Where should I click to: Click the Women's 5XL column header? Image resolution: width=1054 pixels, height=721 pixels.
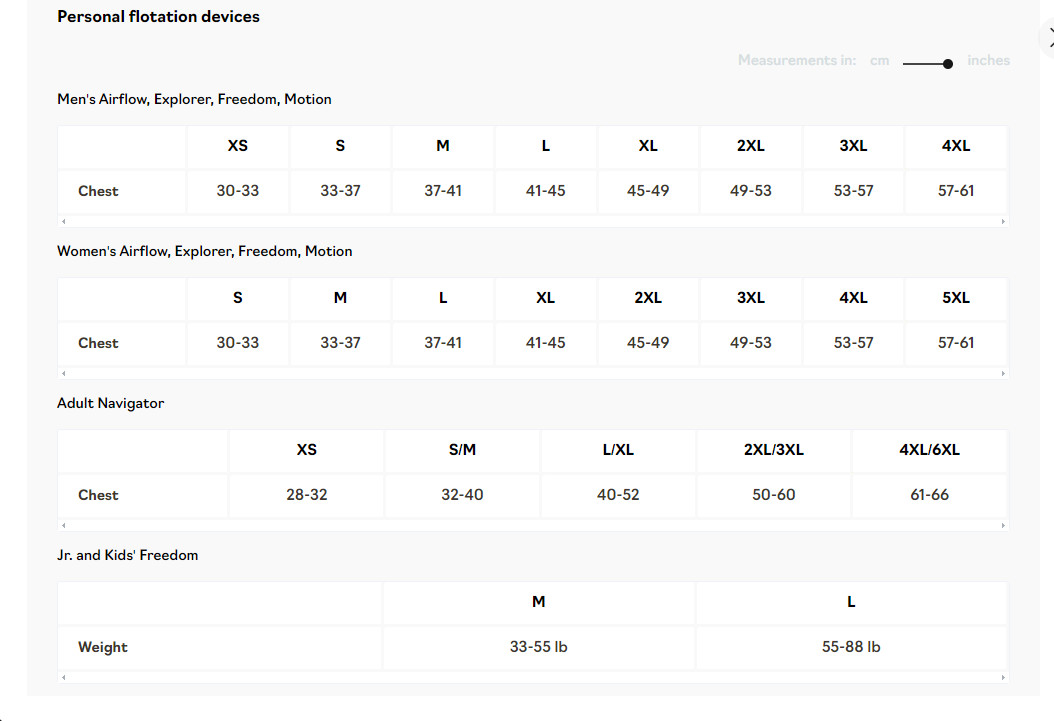coord(956,298)
